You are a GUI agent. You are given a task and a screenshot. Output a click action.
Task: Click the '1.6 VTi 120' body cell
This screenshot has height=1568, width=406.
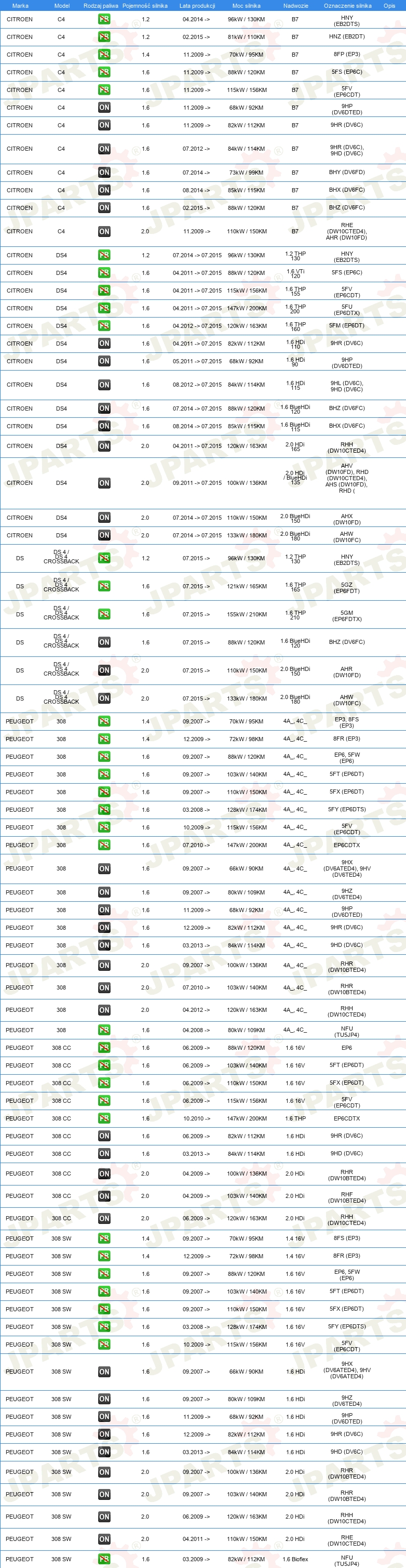[x=295, y=273]
